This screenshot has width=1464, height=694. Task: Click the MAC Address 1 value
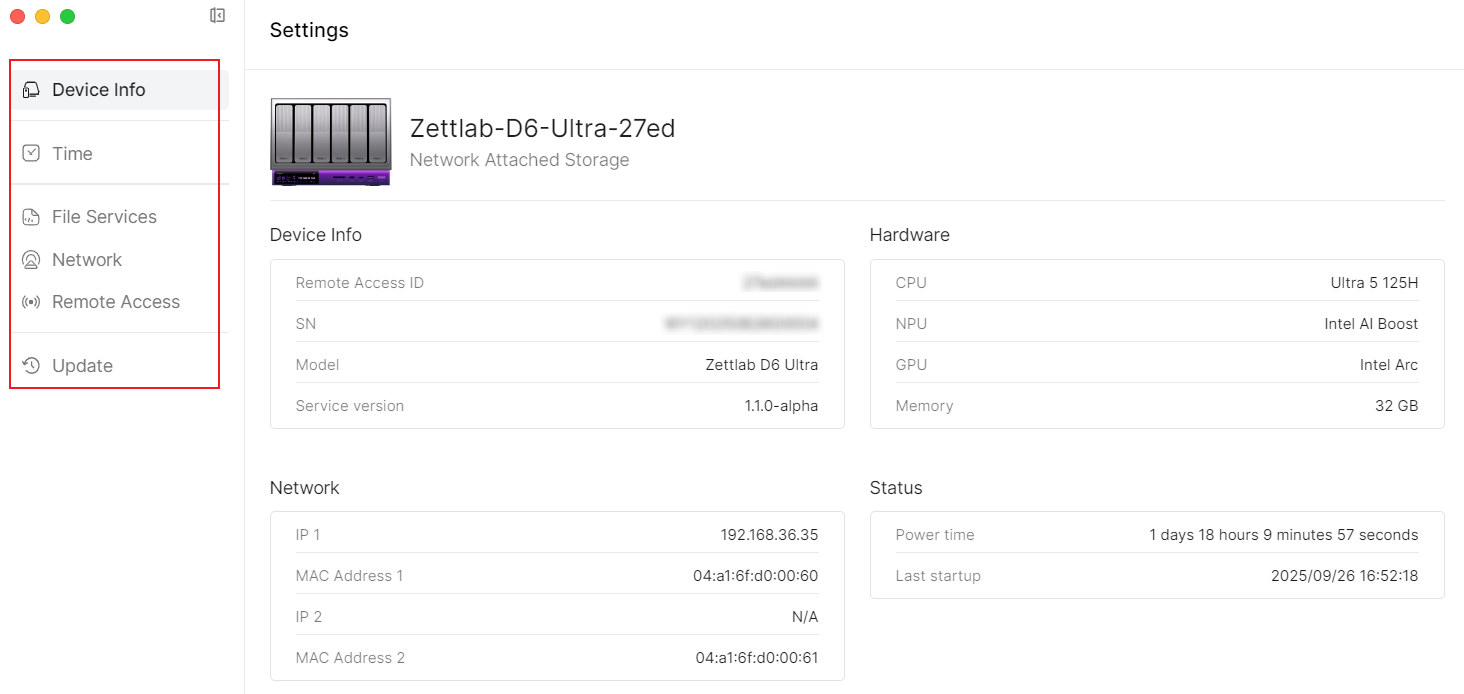click(x=756, y=576)
